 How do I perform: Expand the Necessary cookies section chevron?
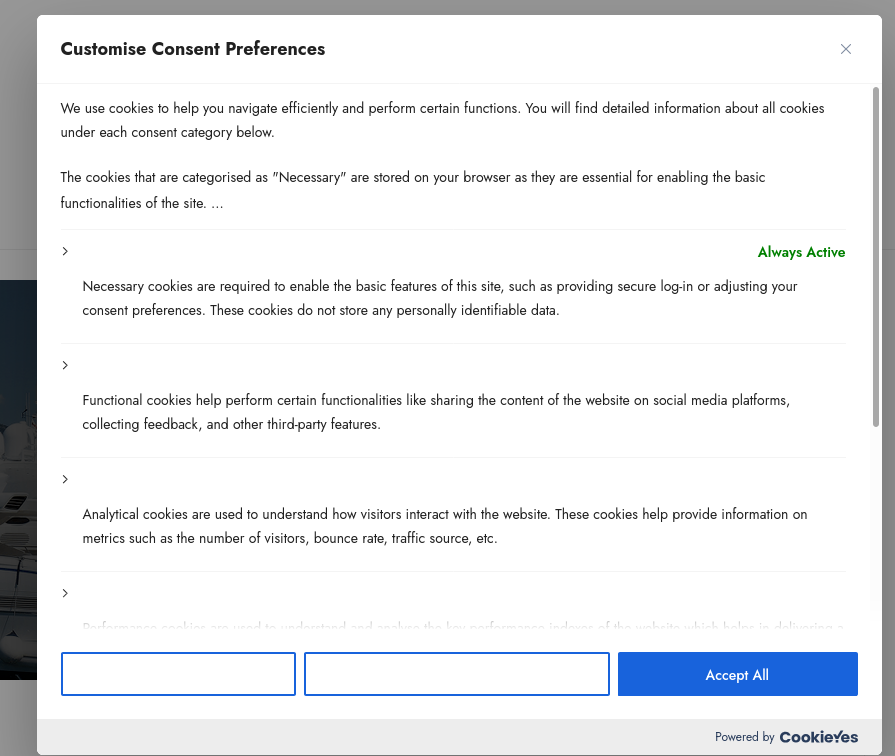(65, 251)
